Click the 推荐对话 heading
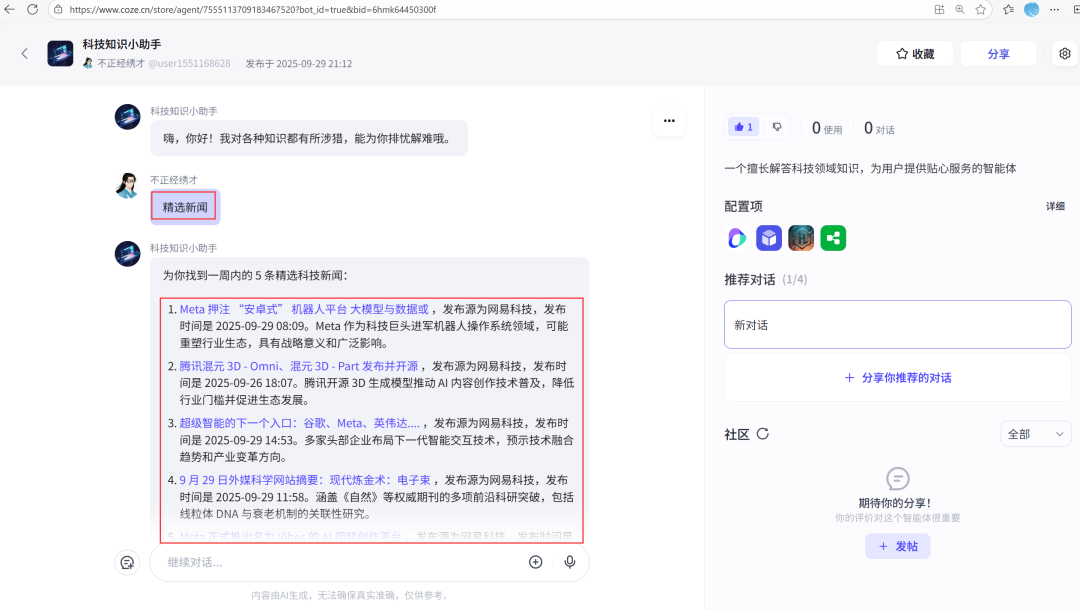1080x610 pixels. tap(749, 280)
